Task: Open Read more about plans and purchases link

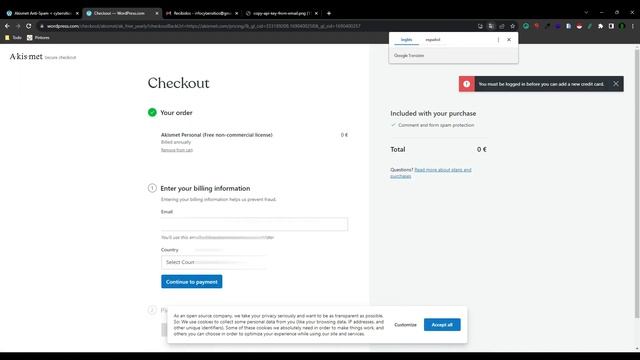Action: click(x=431, y=173)
